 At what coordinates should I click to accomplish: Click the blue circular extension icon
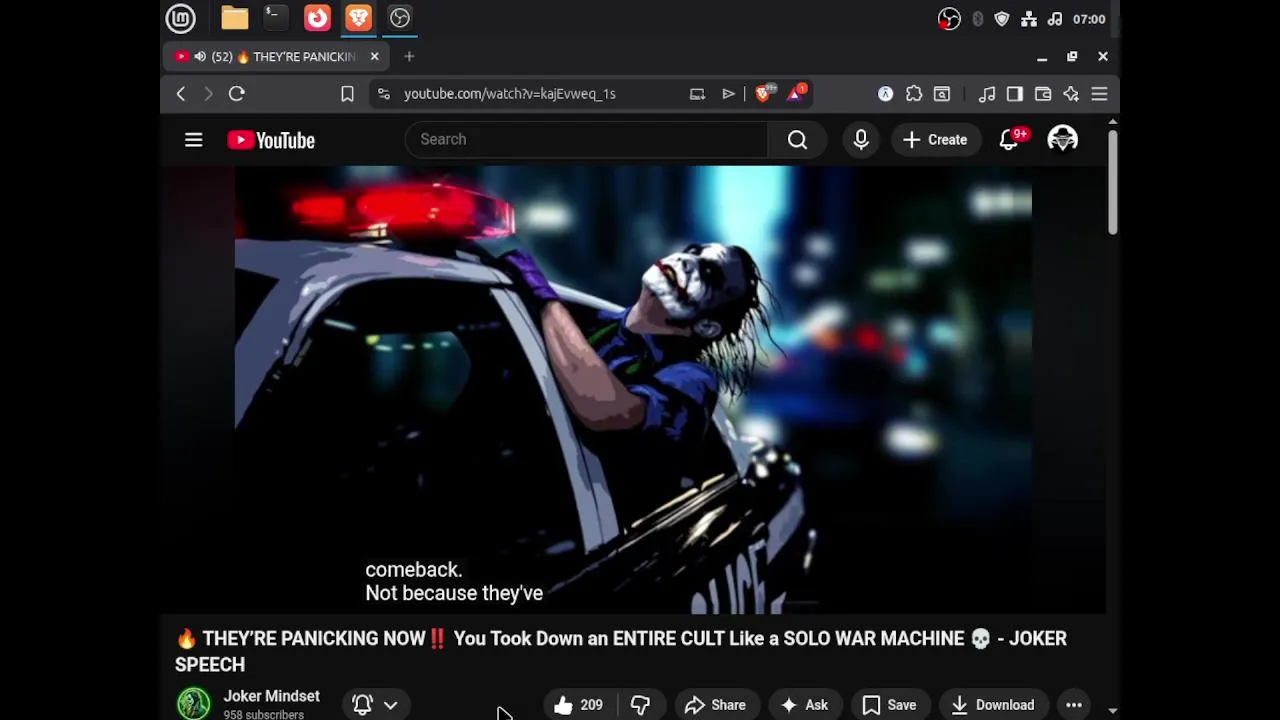886,94
